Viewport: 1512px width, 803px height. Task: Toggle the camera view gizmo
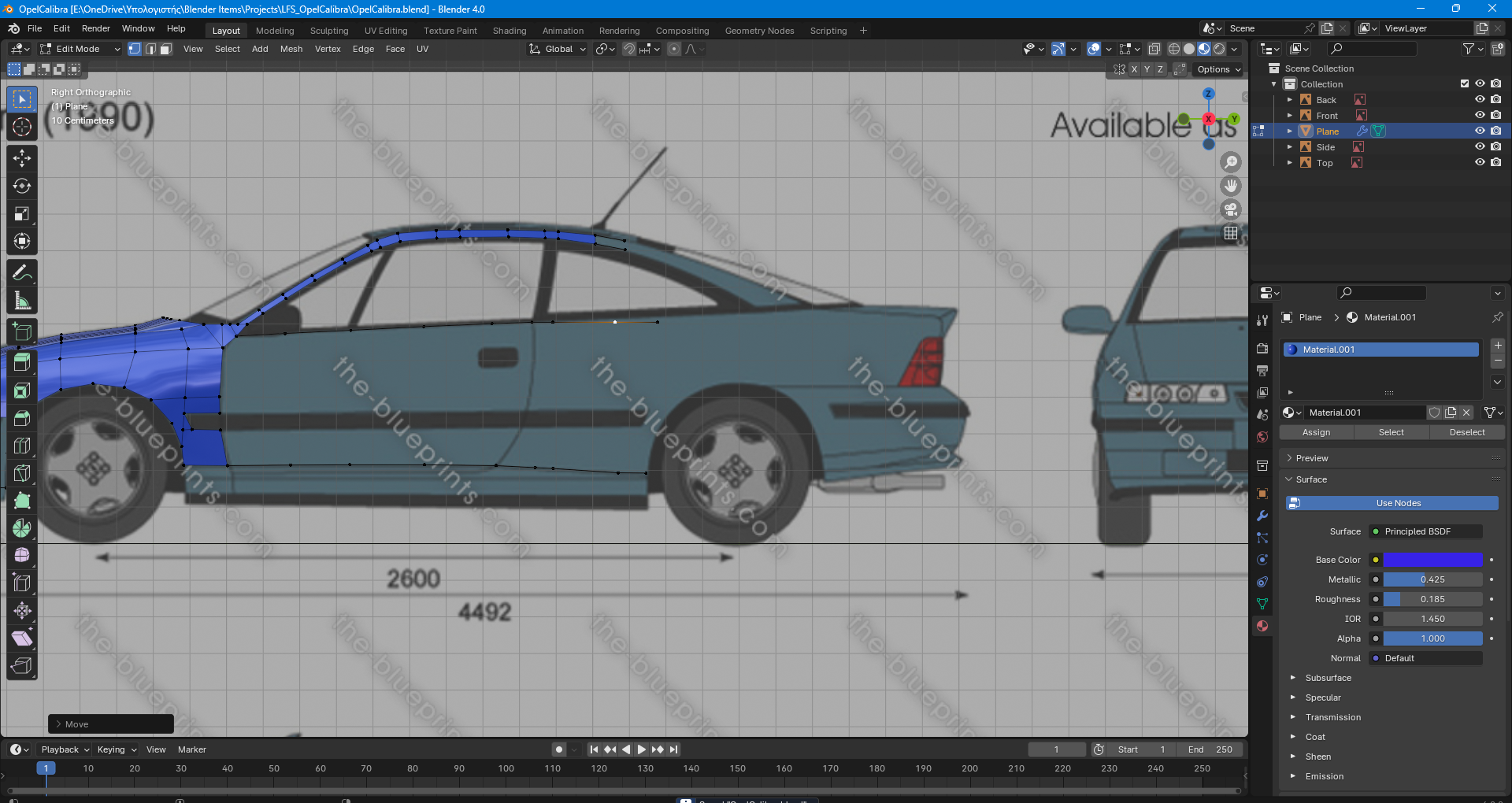coord(1231,209)
